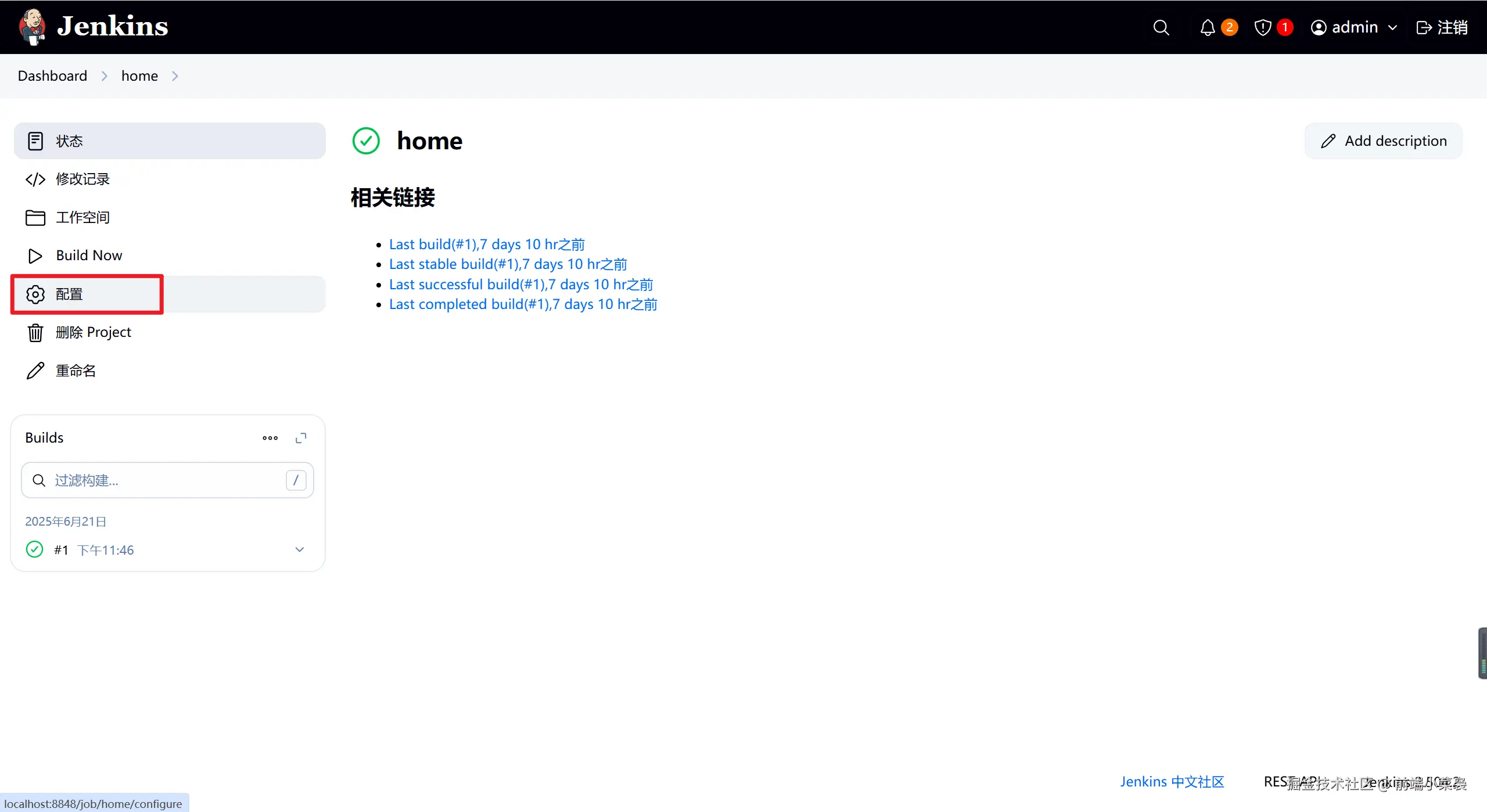Open Last stable build(#1) link

[x=508, y=264]
